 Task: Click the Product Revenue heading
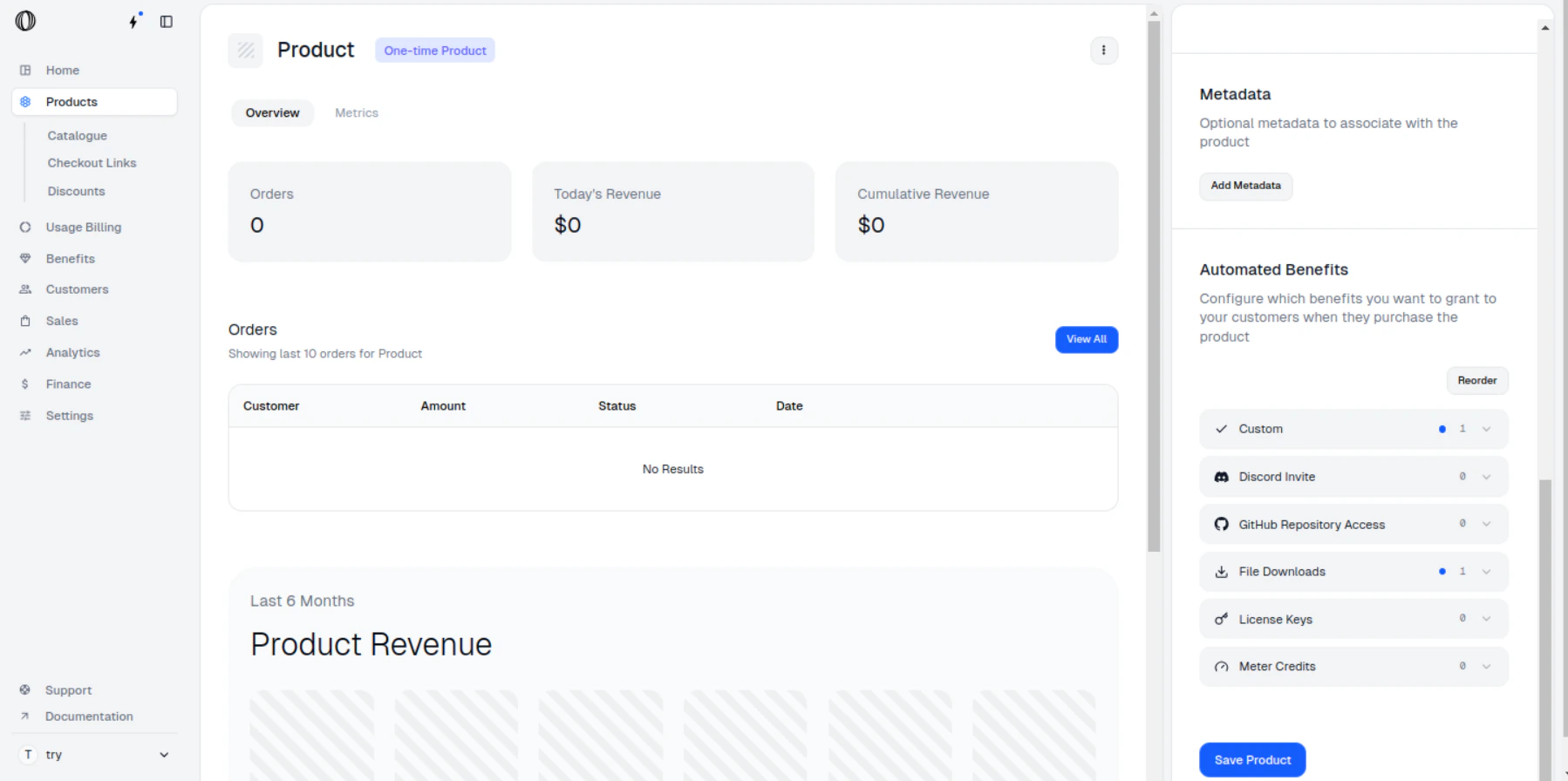372,645
